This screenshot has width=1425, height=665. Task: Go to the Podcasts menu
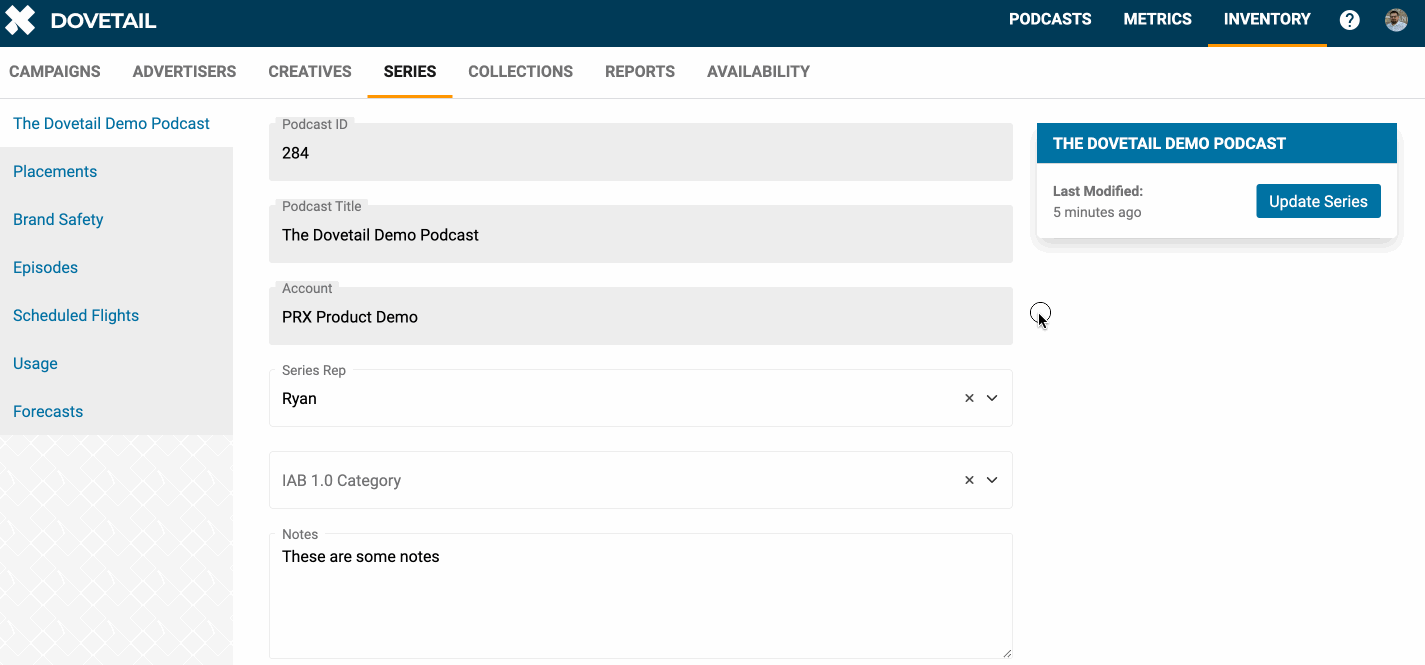tap(1050, 19)
